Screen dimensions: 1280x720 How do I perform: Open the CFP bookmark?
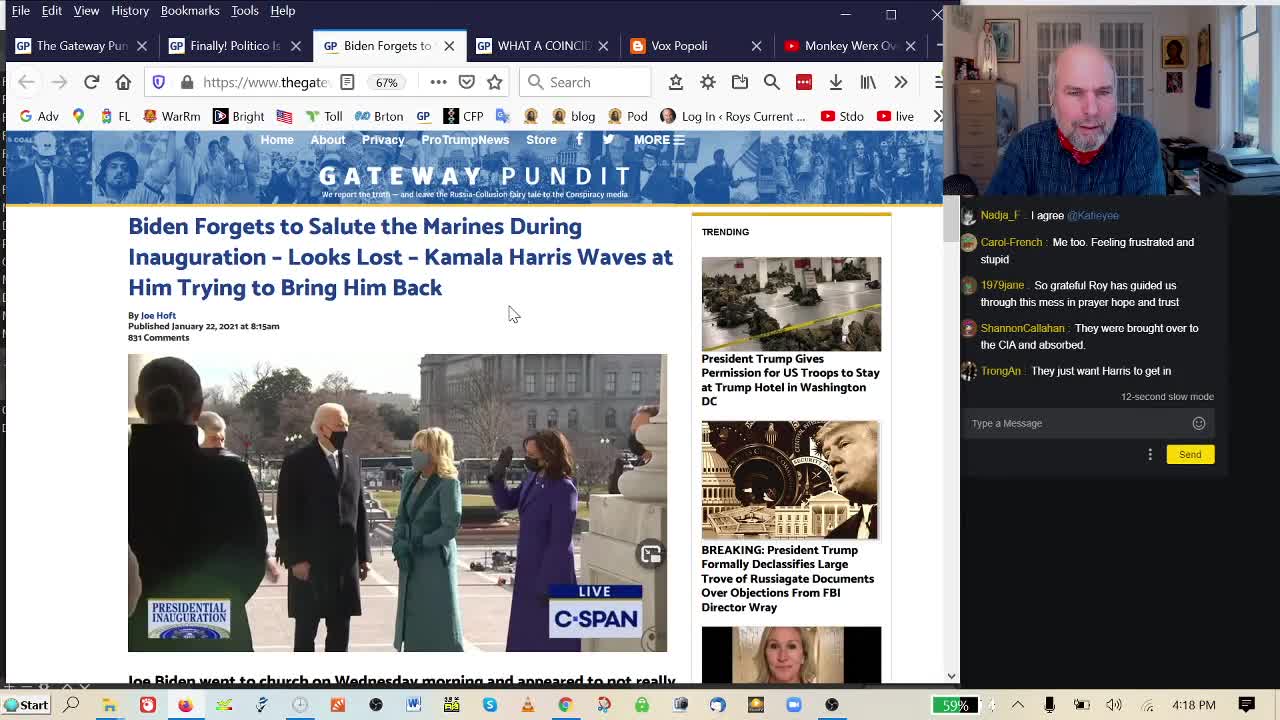(464, 116)
